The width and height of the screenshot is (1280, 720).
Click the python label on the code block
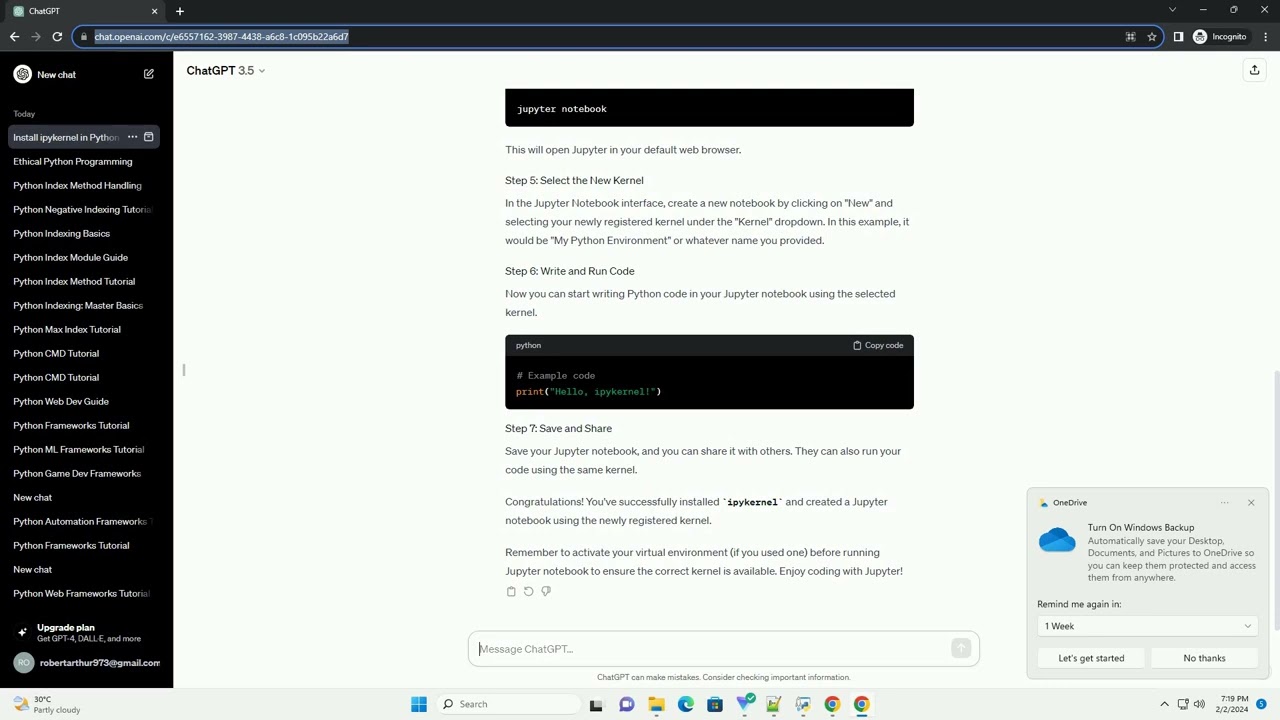click(528, 345)
